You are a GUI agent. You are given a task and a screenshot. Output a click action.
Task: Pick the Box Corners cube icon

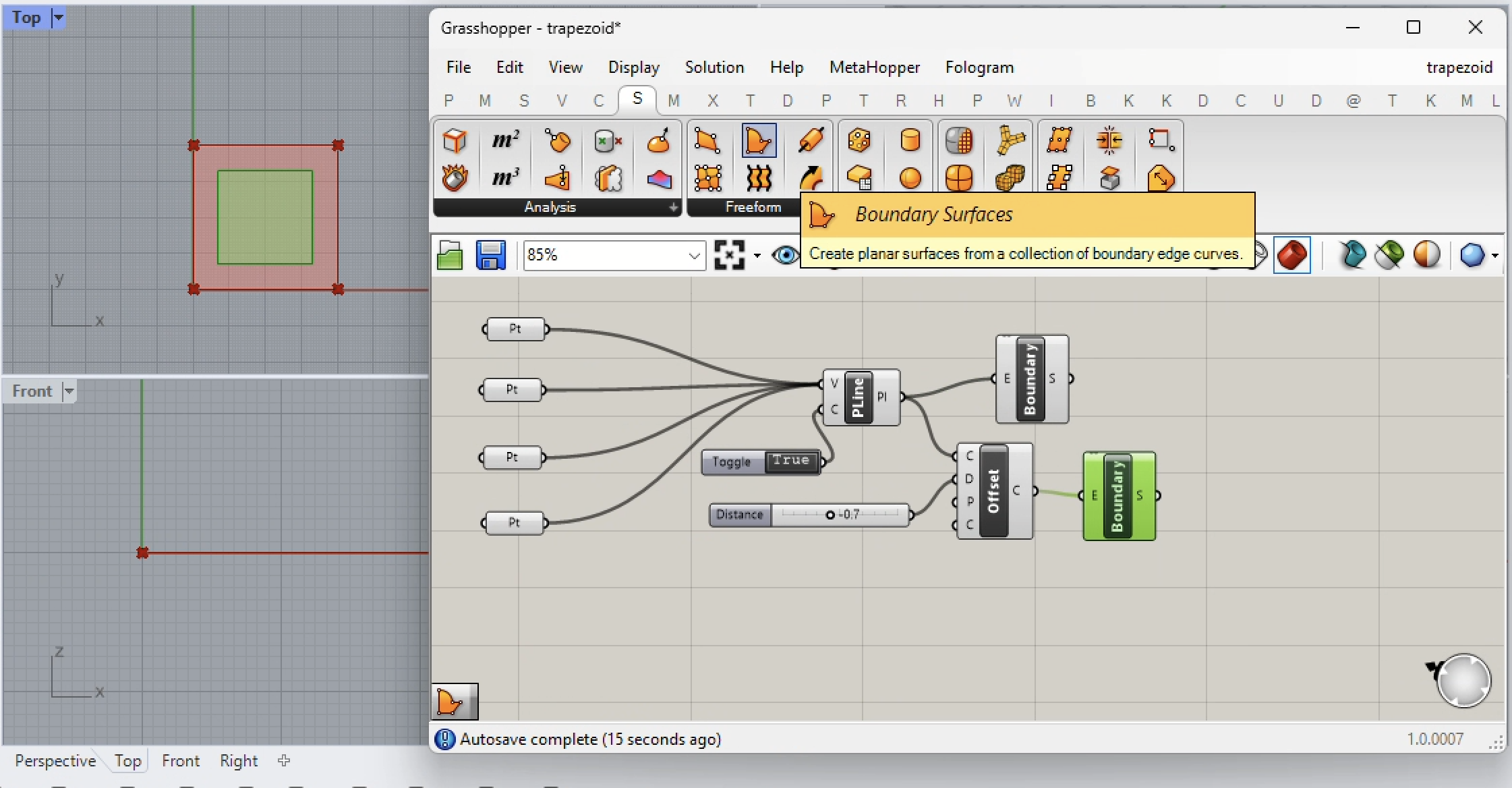pyautogui.click(x=454, y=140)
